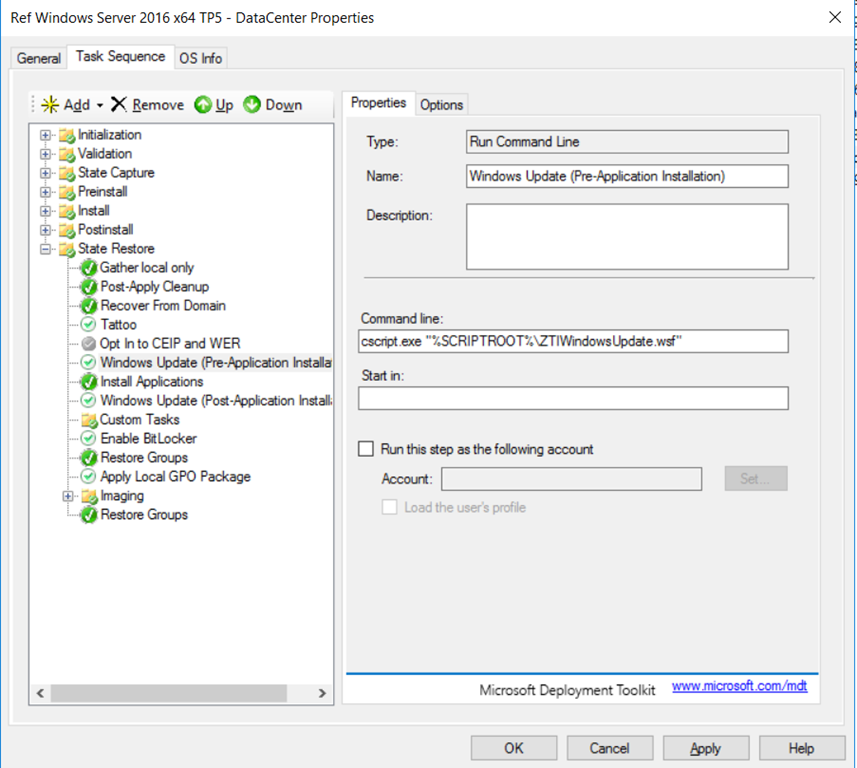857x768 pixels.
Task: Switch to the OS Info tab
Action: [200, 58]
